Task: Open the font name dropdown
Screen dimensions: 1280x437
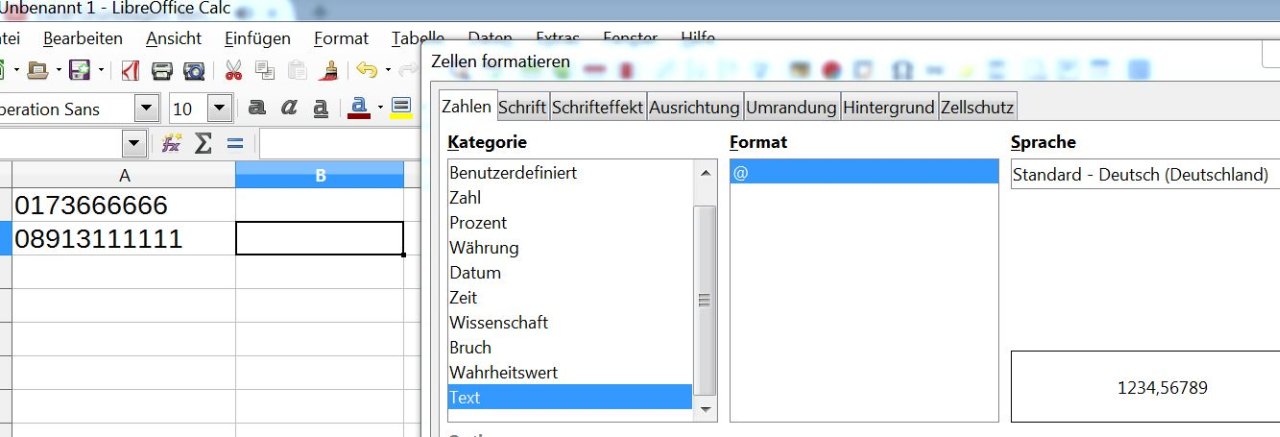Action: tap(147, 108)
